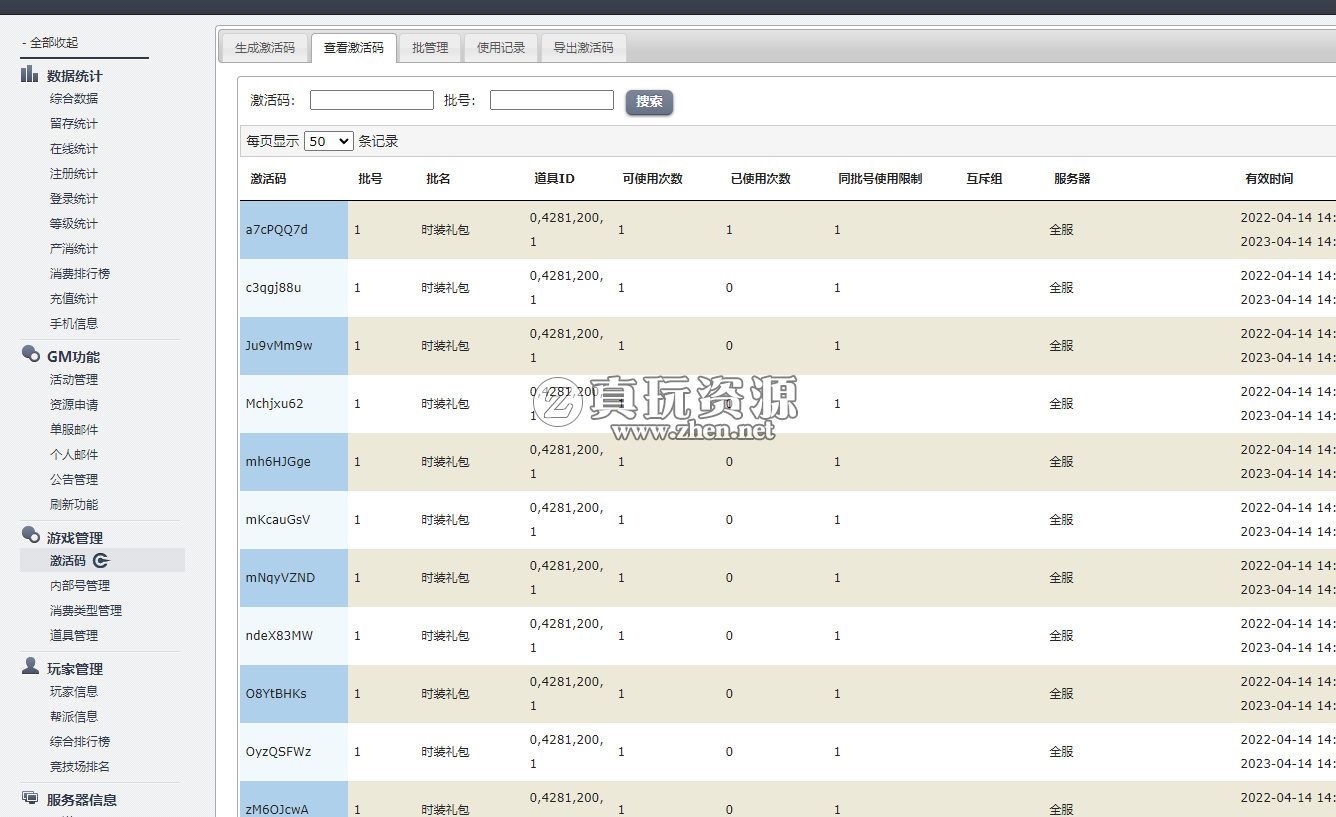The image size is (1336, 817).
Task: Open 综合数据 in the sidebar
Action: [74, 99]
